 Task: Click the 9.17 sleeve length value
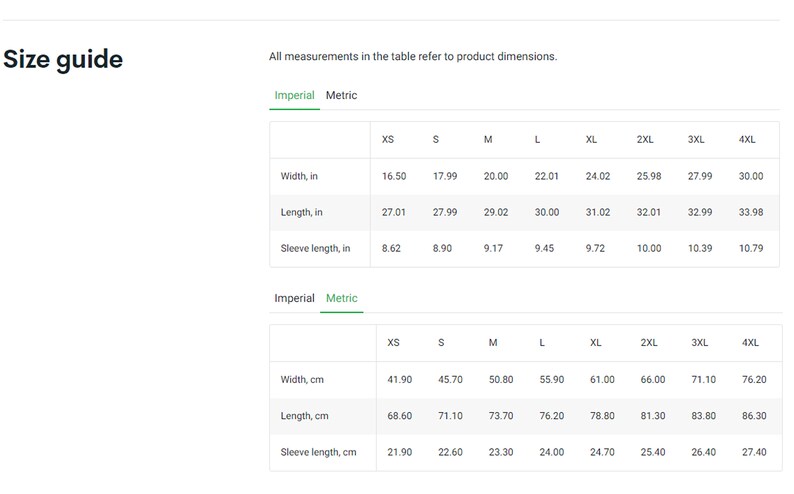pos(493,248)
